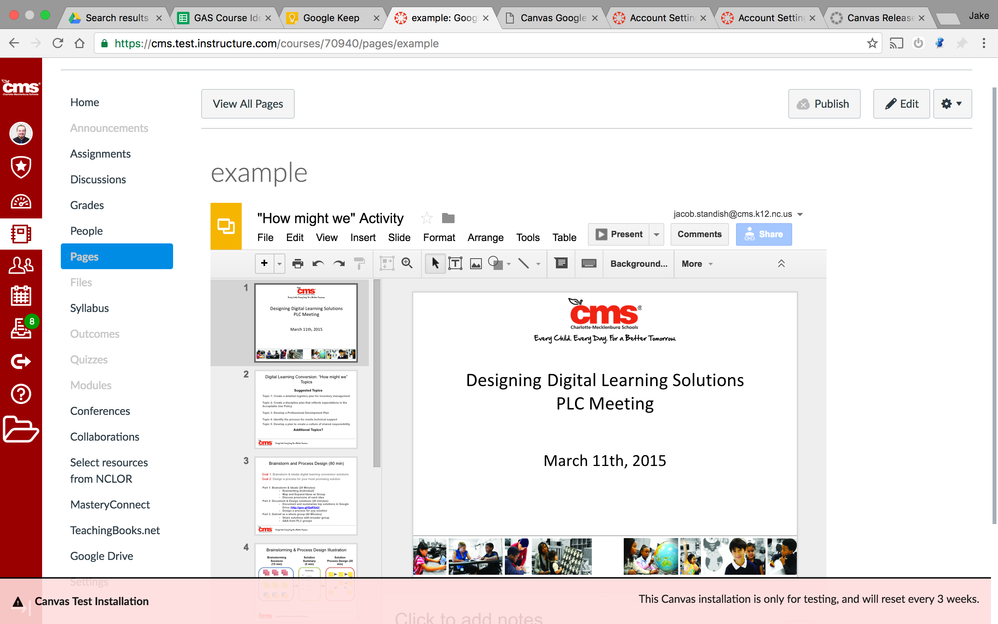Collapse the Slides menus with double chevron
The width and height of the screenshot is (998, 624).
click(781, 264)
